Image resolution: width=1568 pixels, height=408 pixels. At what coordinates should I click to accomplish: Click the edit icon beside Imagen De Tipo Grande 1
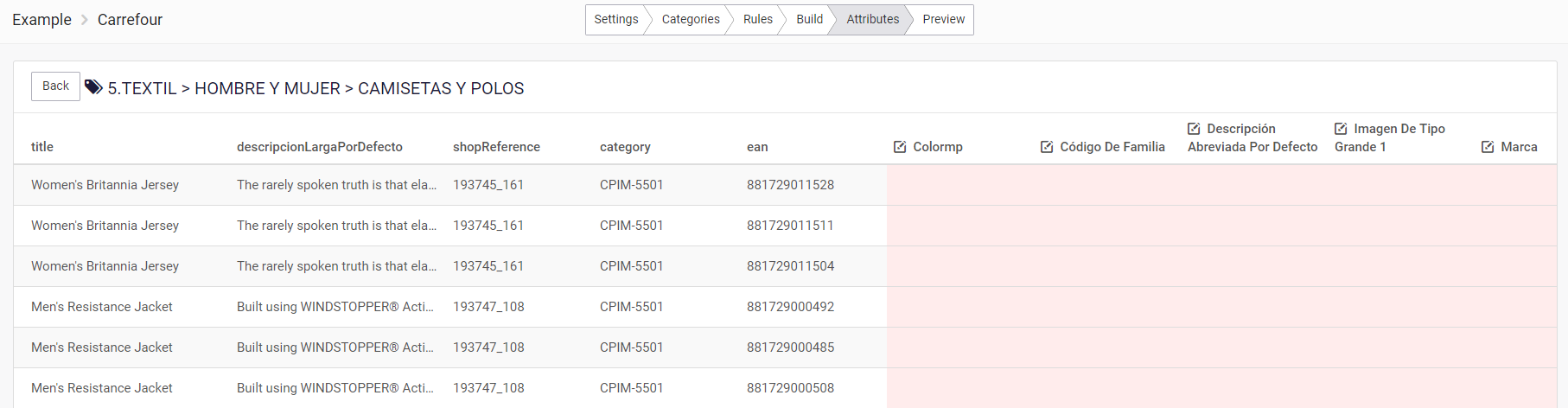click(1341, 129)
